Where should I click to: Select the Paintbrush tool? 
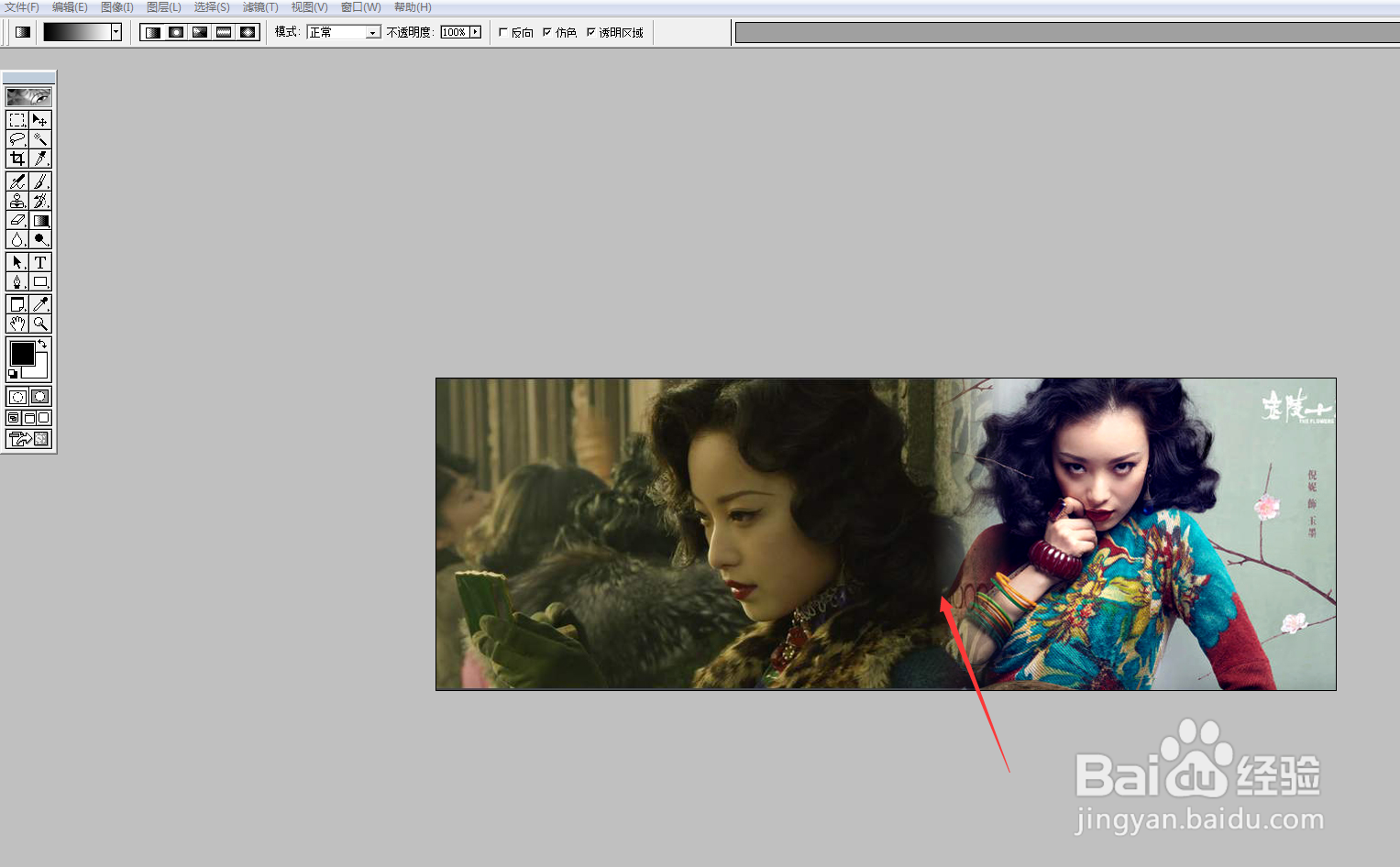point(40,181)
